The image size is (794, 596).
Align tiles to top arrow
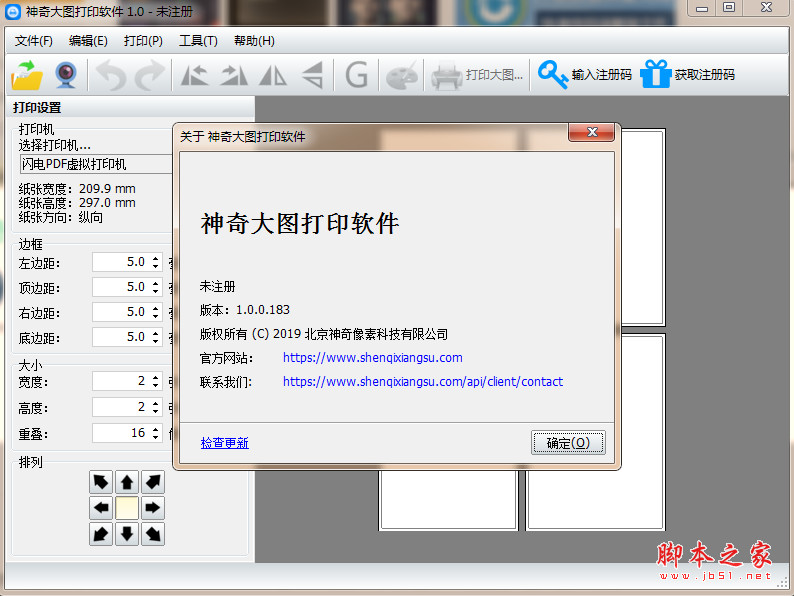127,482
